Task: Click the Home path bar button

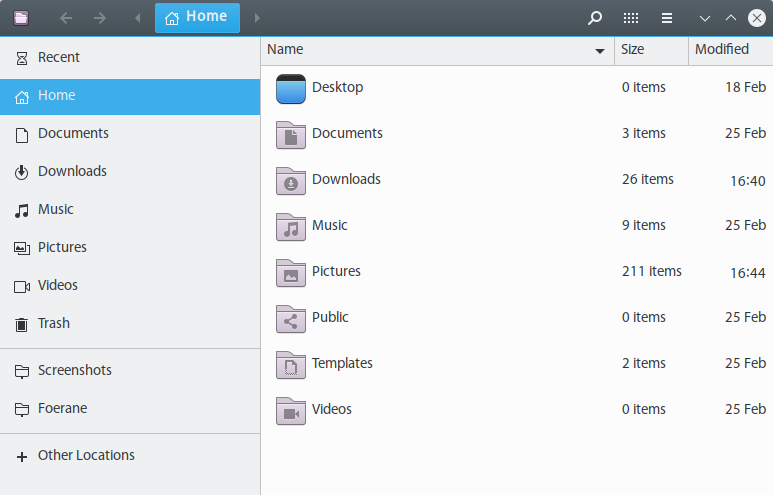Action: 197,17
